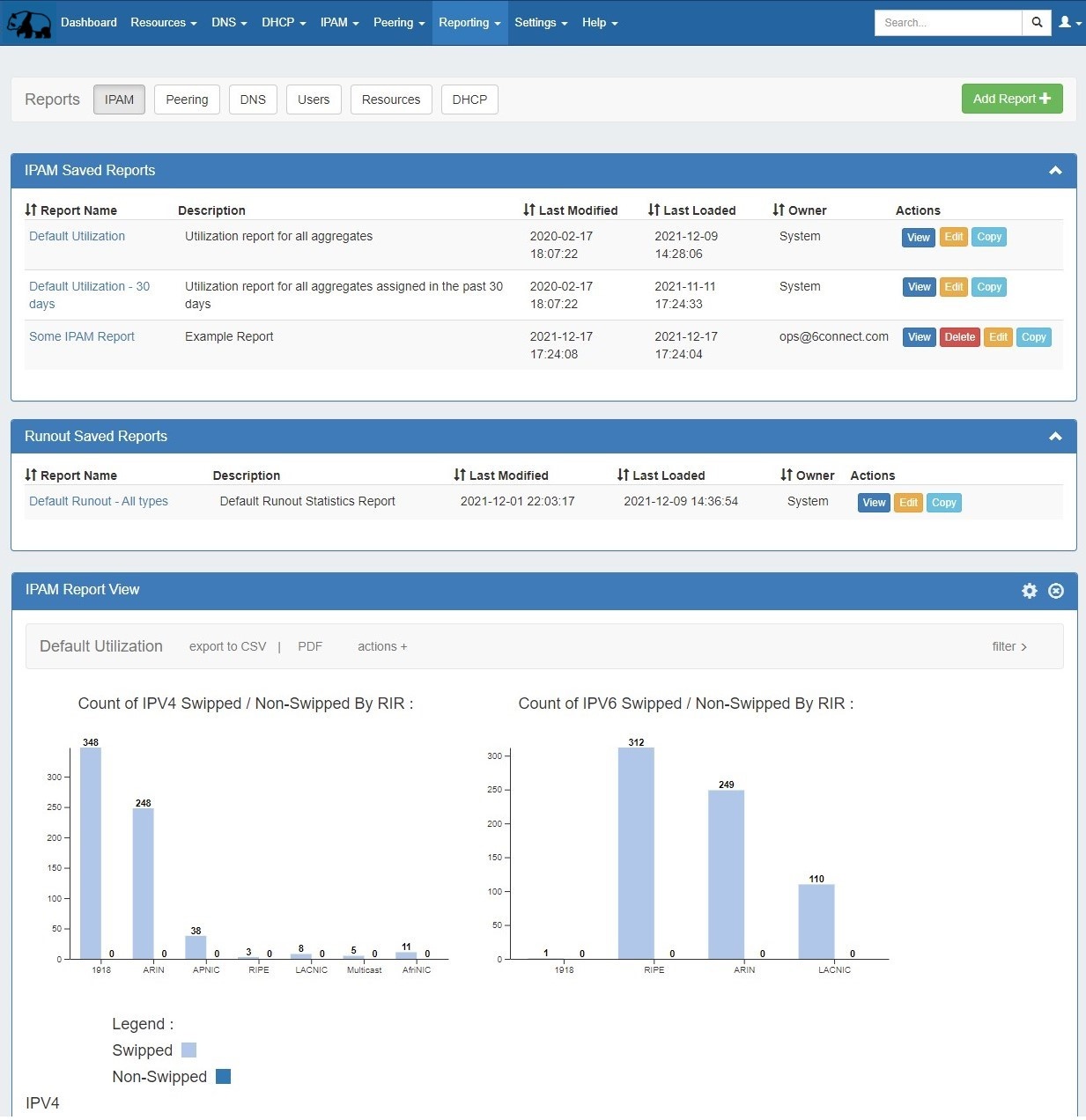The image size is (1086, 1120).
Task: Click the Add Report button
Action: click(1011, 99)
